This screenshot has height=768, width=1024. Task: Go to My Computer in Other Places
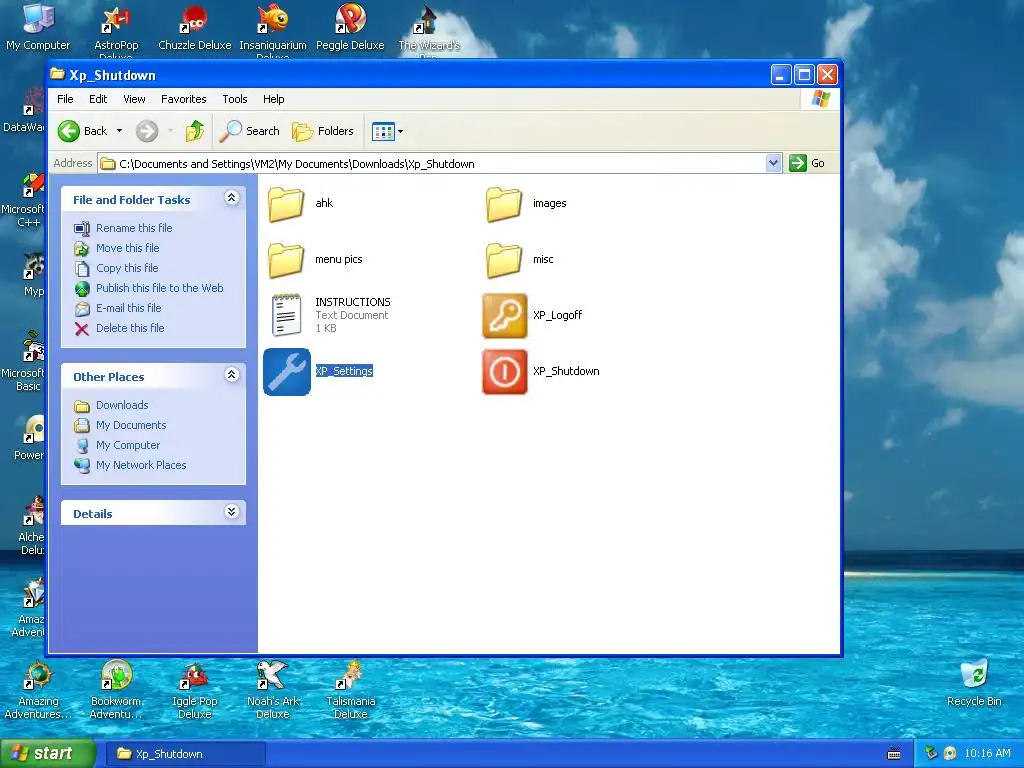click(x=127, y=445)
